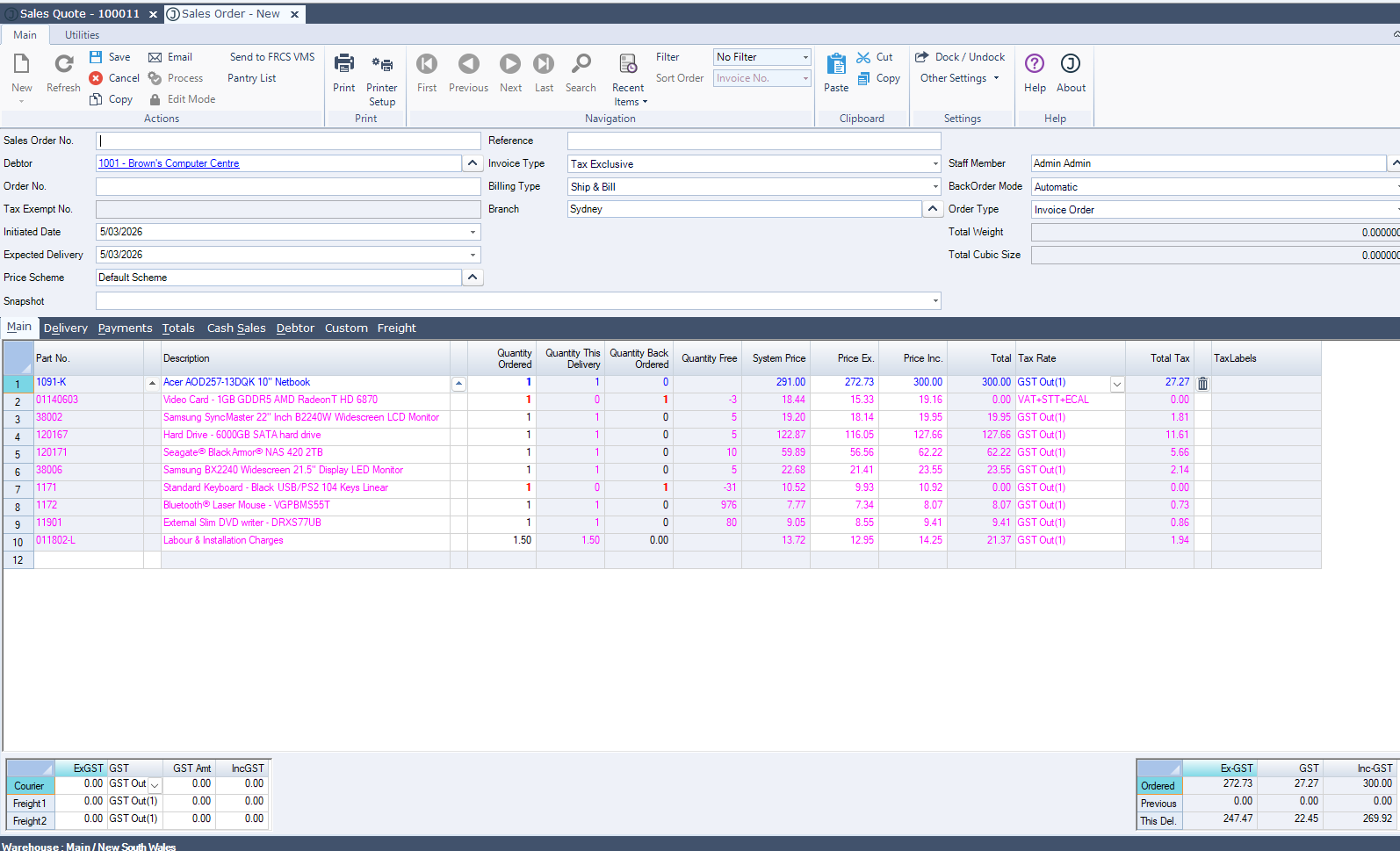The width and height of the screenshot is (1400, 851).
Task: Go to the First record
Action: coord(427,64)
